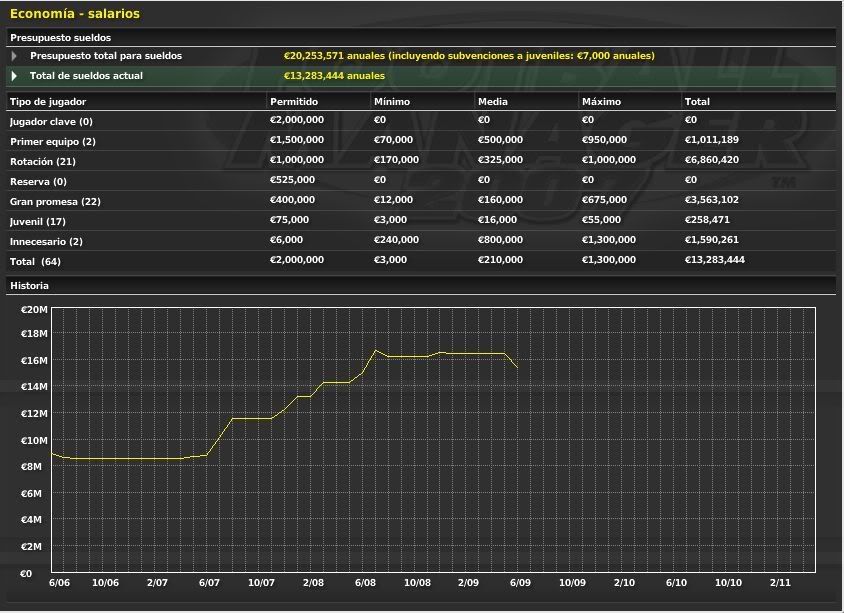
Task: Sort by the Total column header
Action: (697, 102)
